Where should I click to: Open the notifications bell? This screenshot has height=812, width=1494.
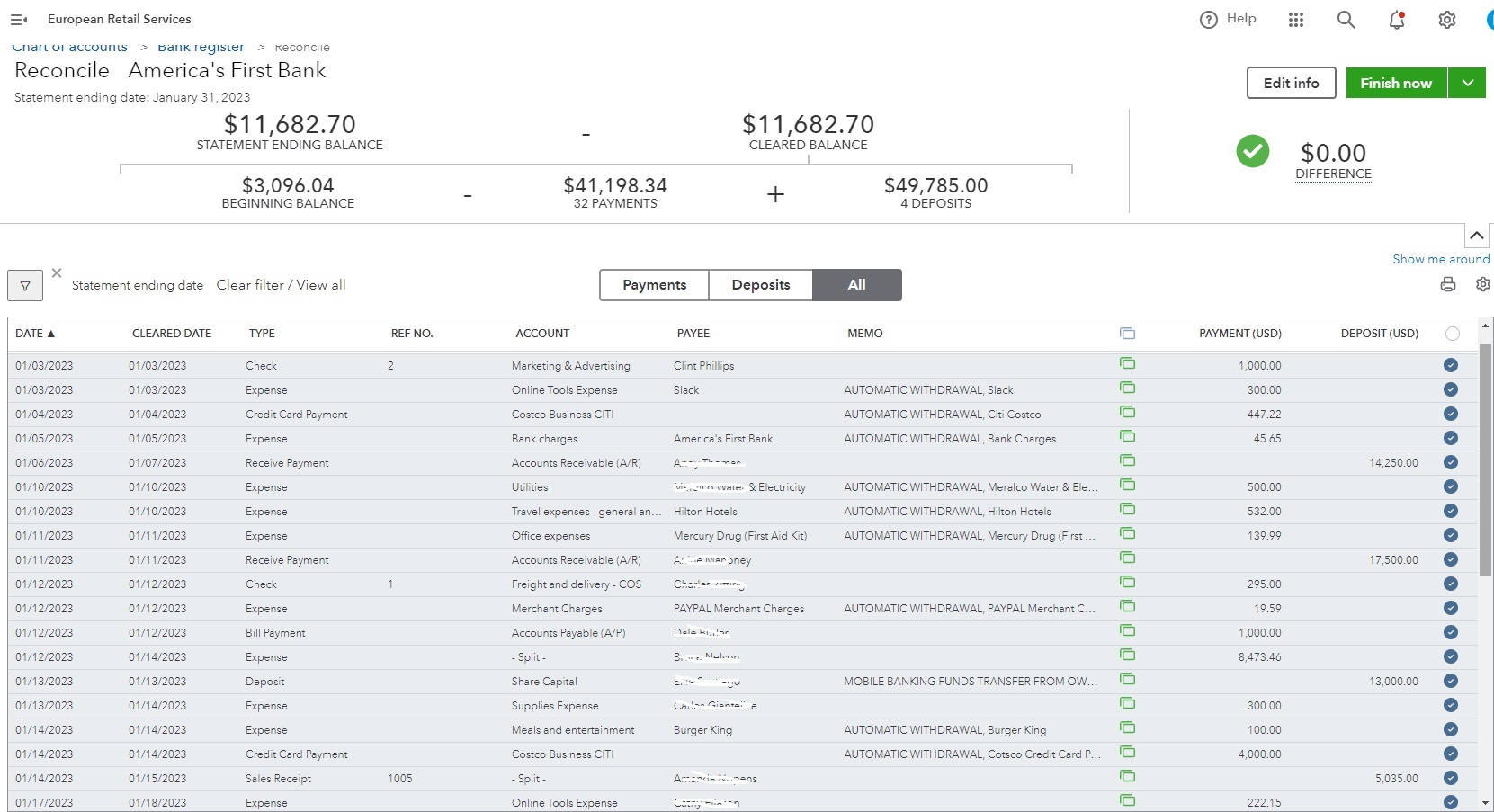pyautogui.click(x=1397, y=20)
